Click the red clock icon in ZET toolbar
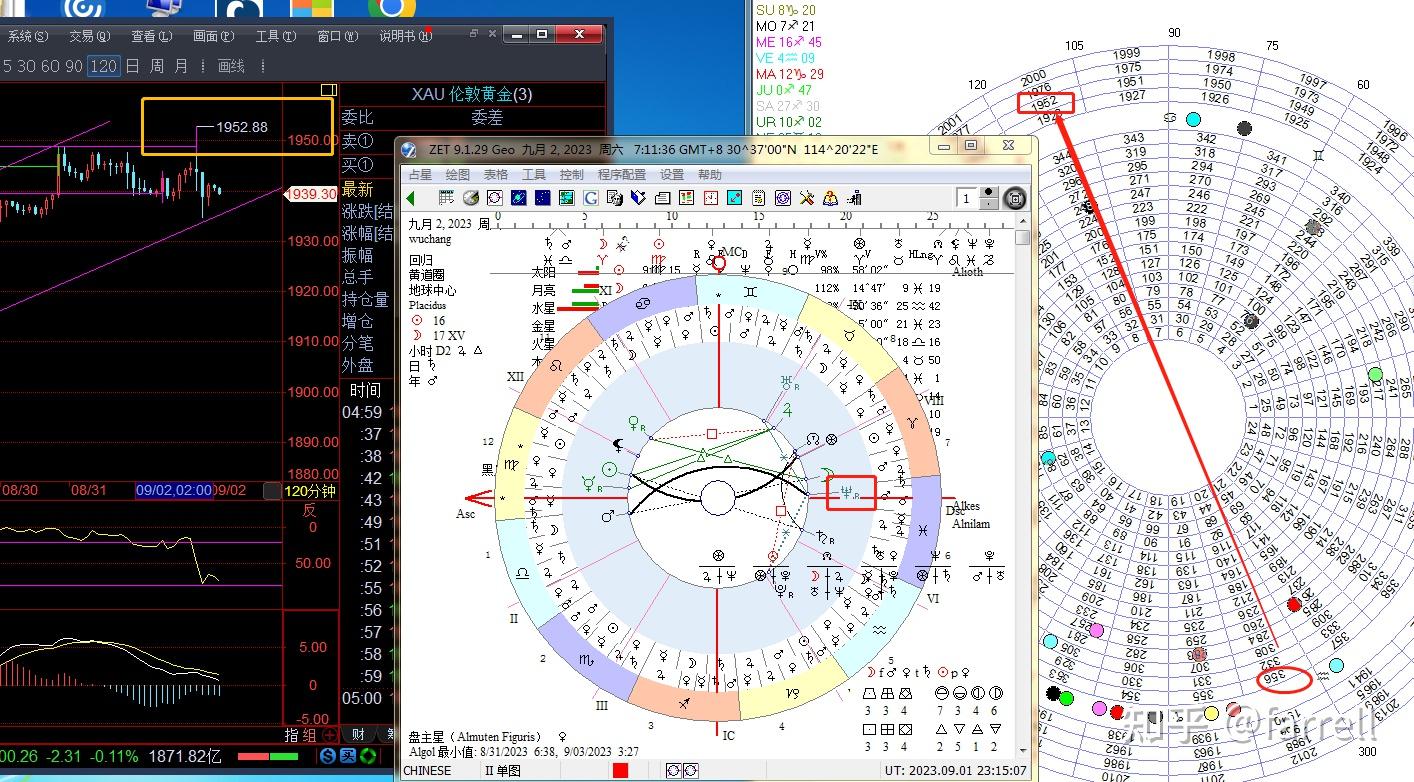This screenshot has height=782, width=1414. (710, 198)
